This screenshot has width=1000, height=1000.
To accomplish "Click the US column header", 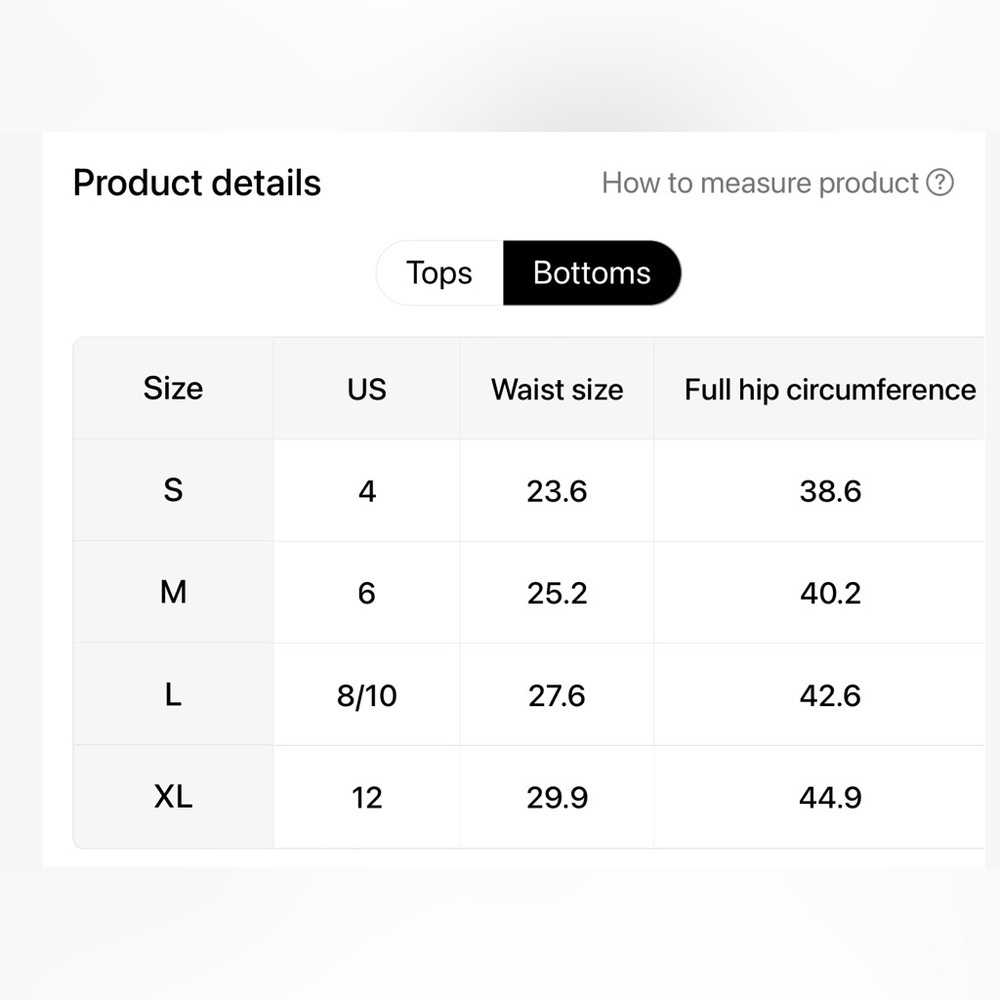I will pos(367,388).
